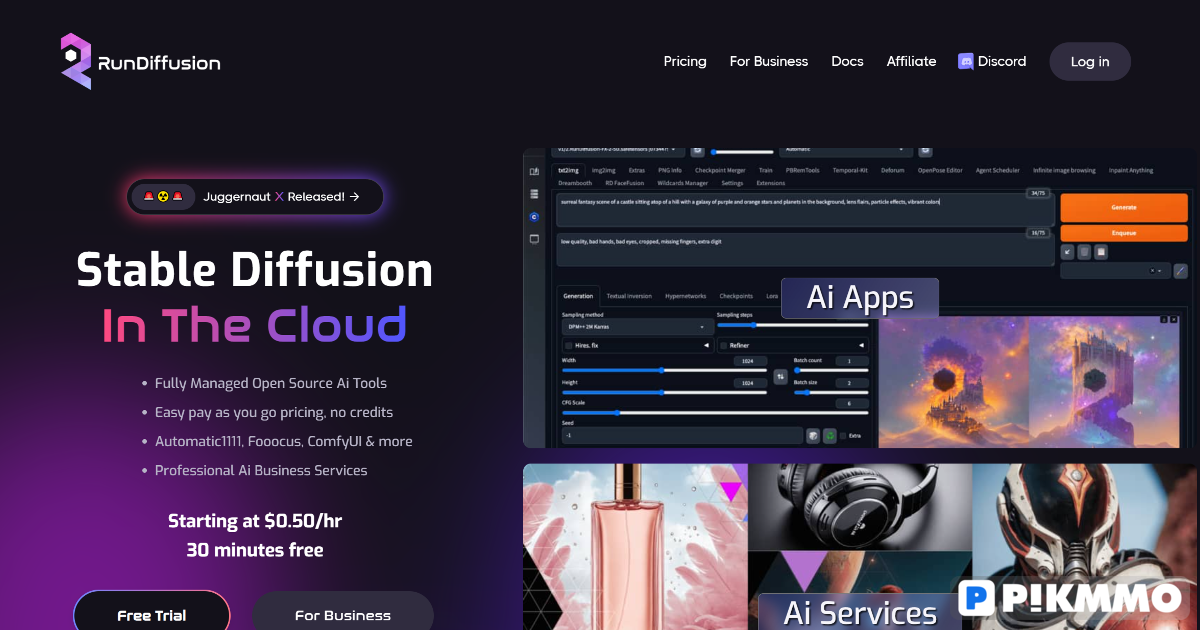
Task: Click the arrow icon after Juggernaut X Released
Action: coord(355,197)
